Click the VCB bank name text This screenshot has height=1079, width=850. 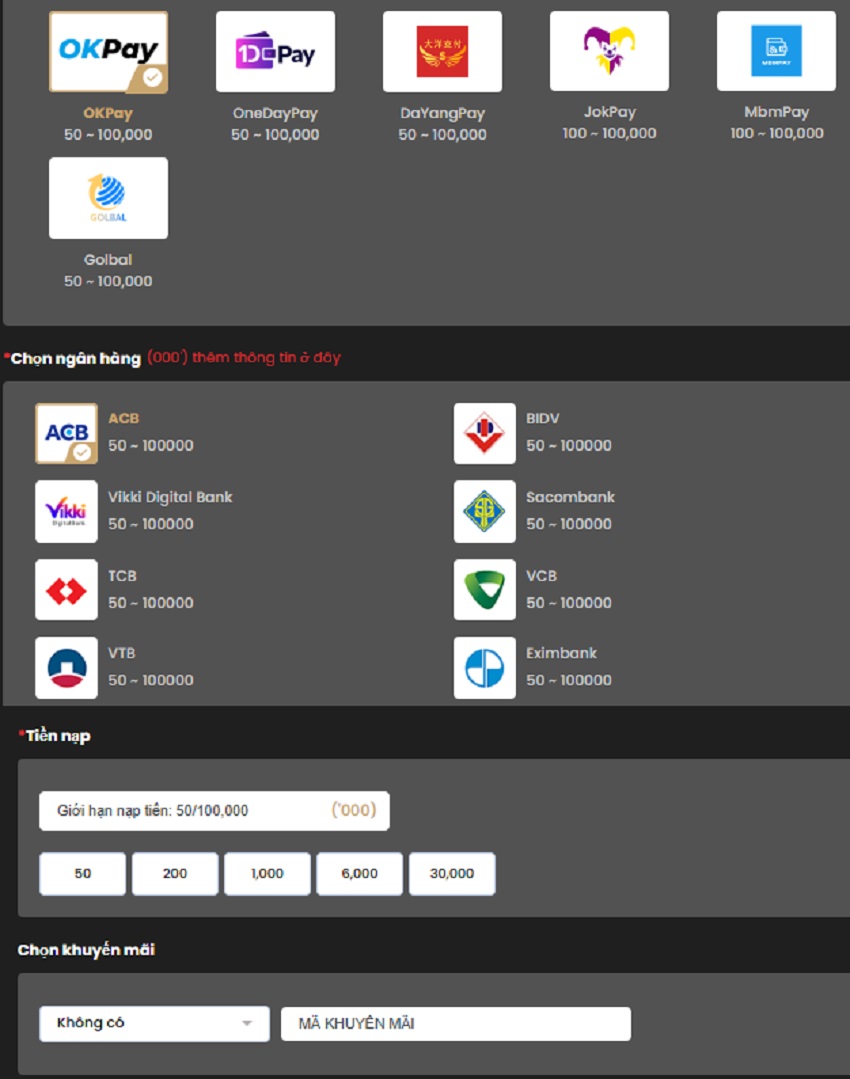pyautogui.click(x=542, y=576)
